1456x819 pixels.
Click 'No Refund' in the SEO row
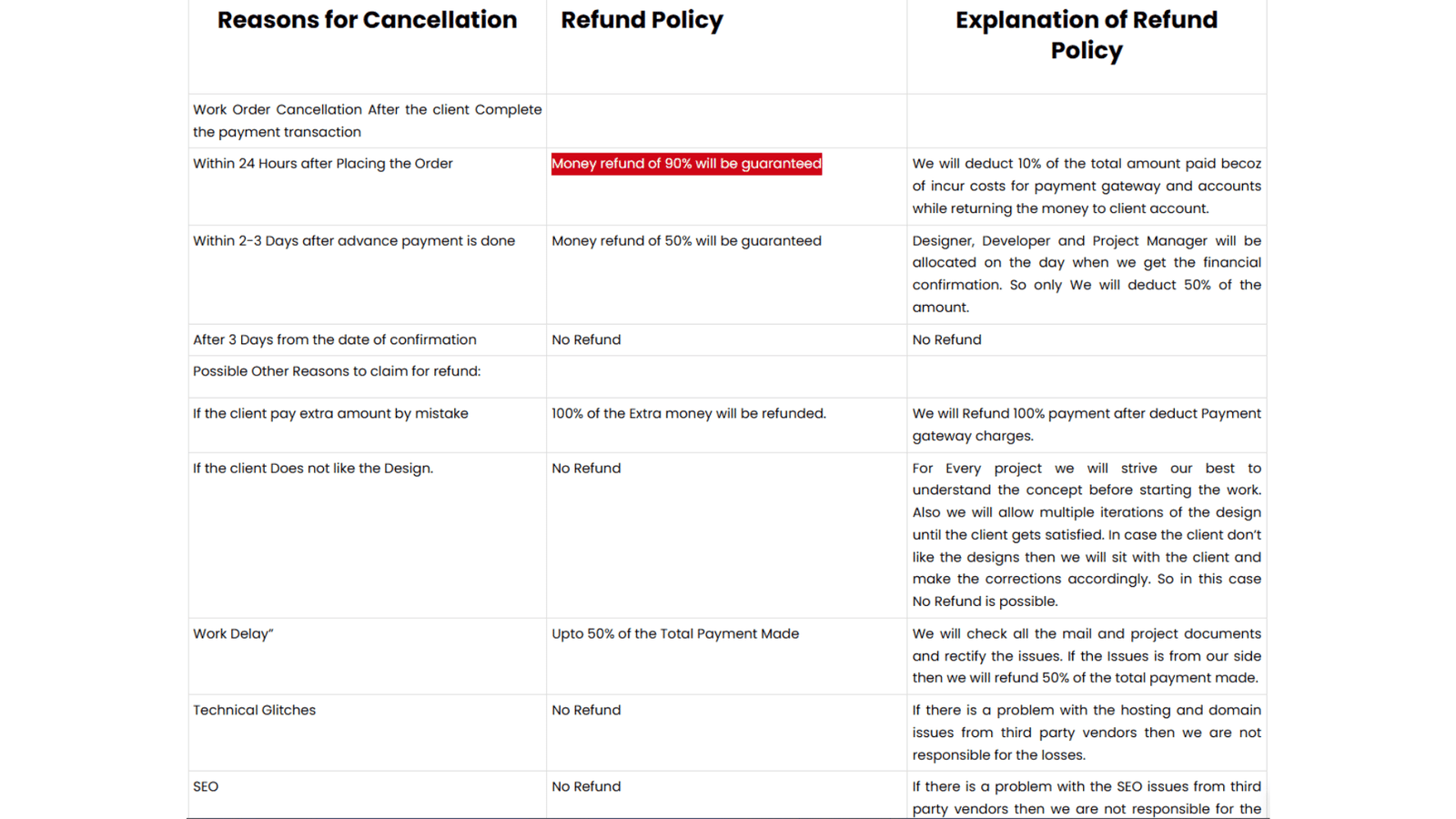(586, 786)
